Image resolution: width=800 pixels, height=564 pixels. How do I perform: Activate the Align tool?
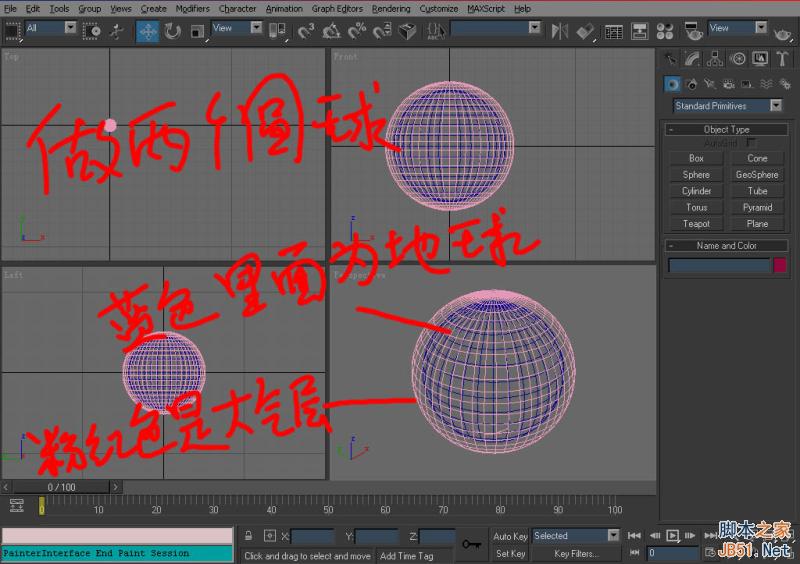click(x=585, y=32)
